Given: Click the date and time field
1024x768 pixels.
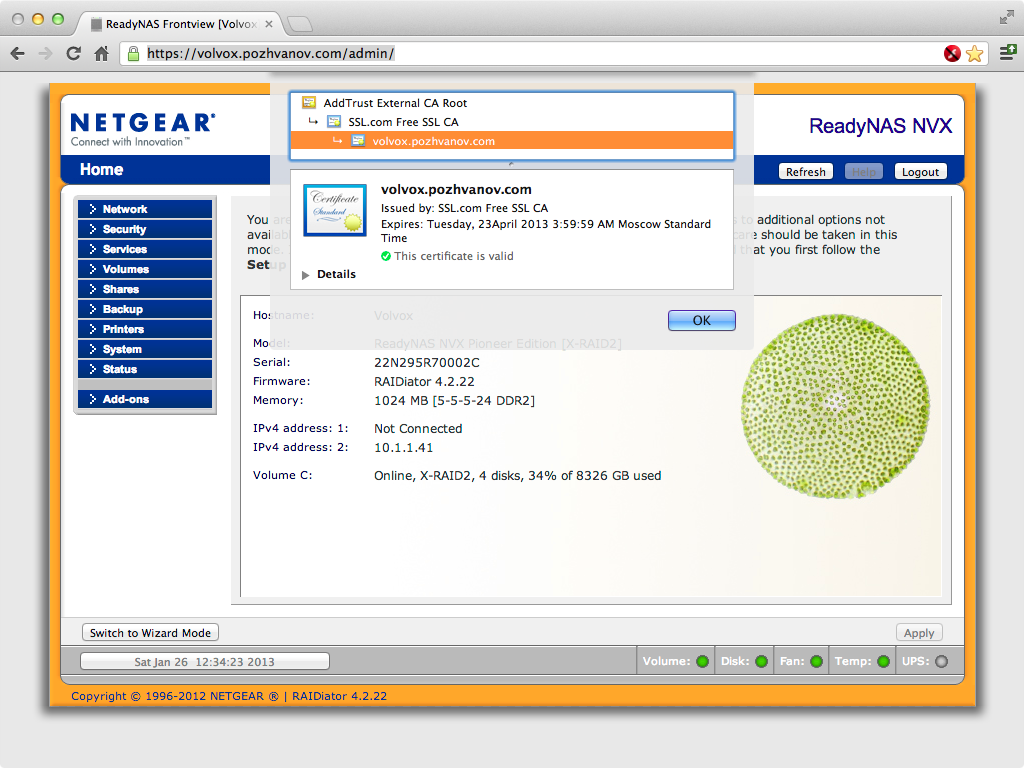Looking at the screenshot, I should (204, 662).
